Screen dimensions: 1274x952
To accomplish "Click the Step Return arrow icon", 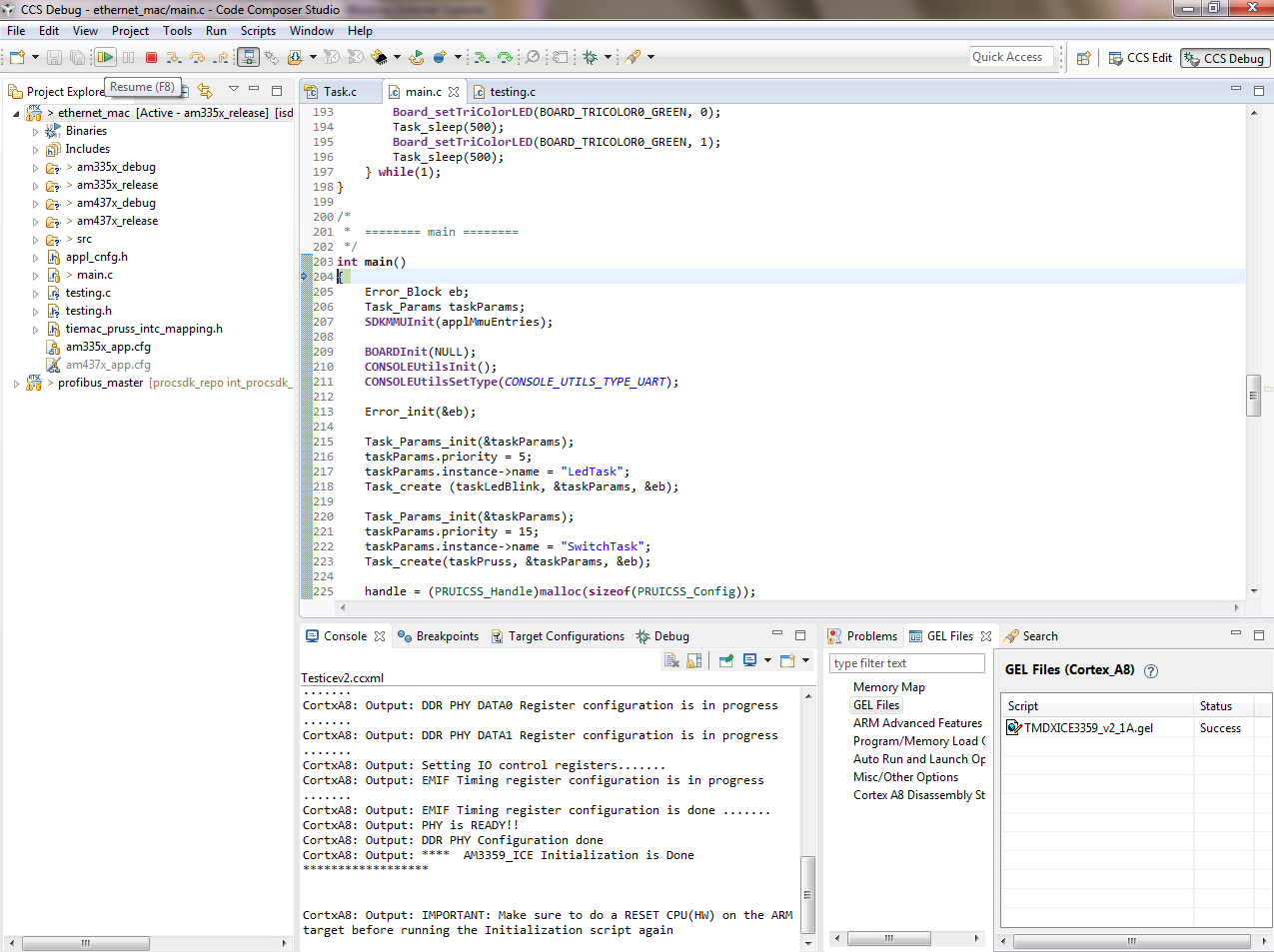I will [x=221, y=57].
